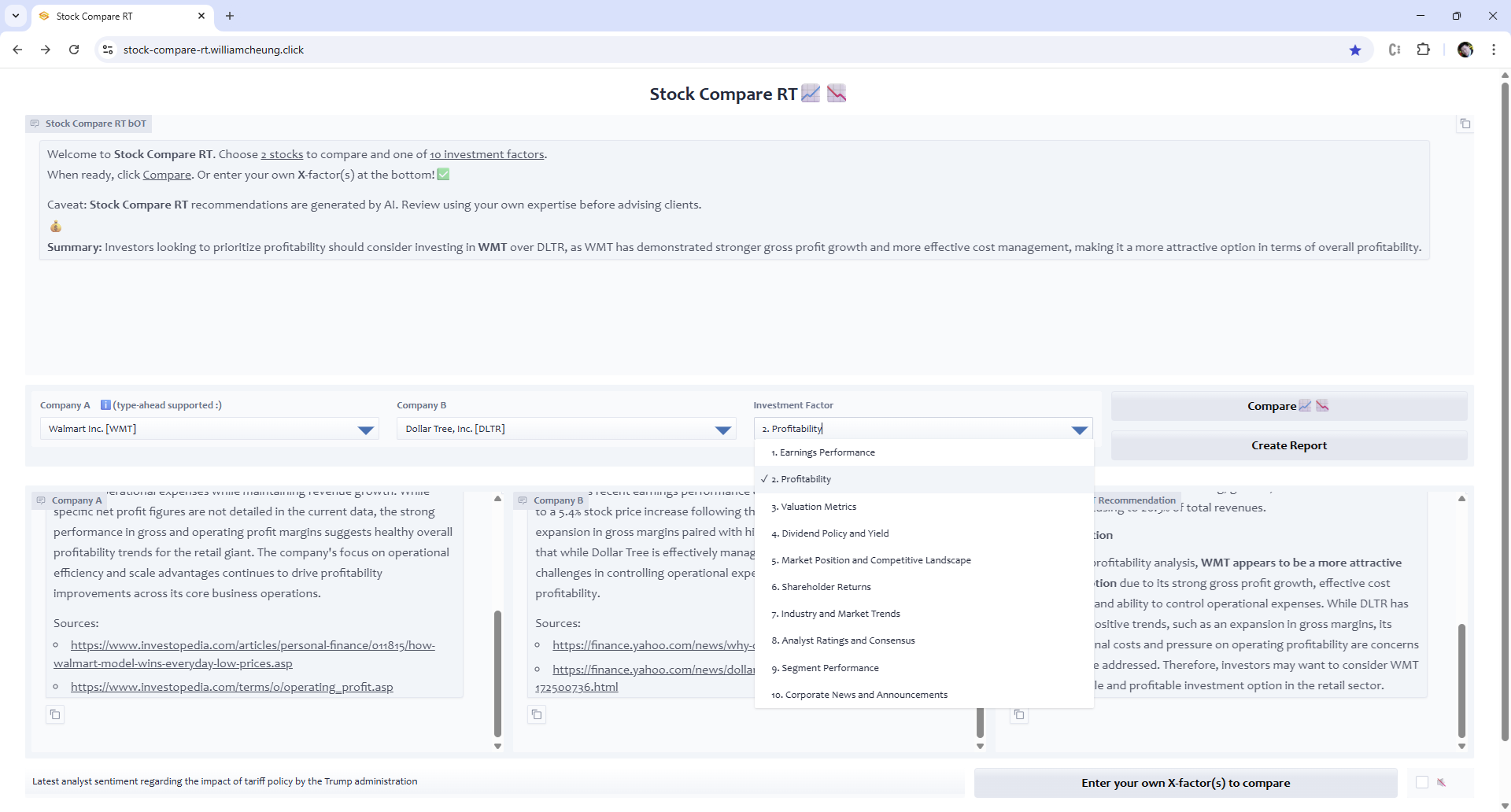Open the tab search chevron

[x=16, y=16]
